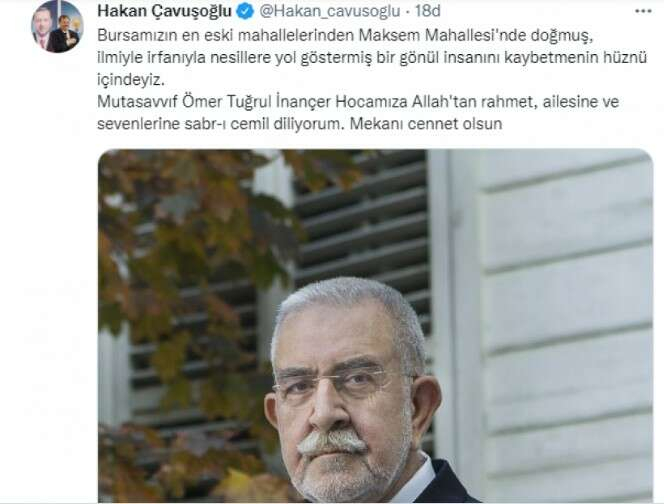Click the @Hakan_cavusoglu handle

pos(329,11)
